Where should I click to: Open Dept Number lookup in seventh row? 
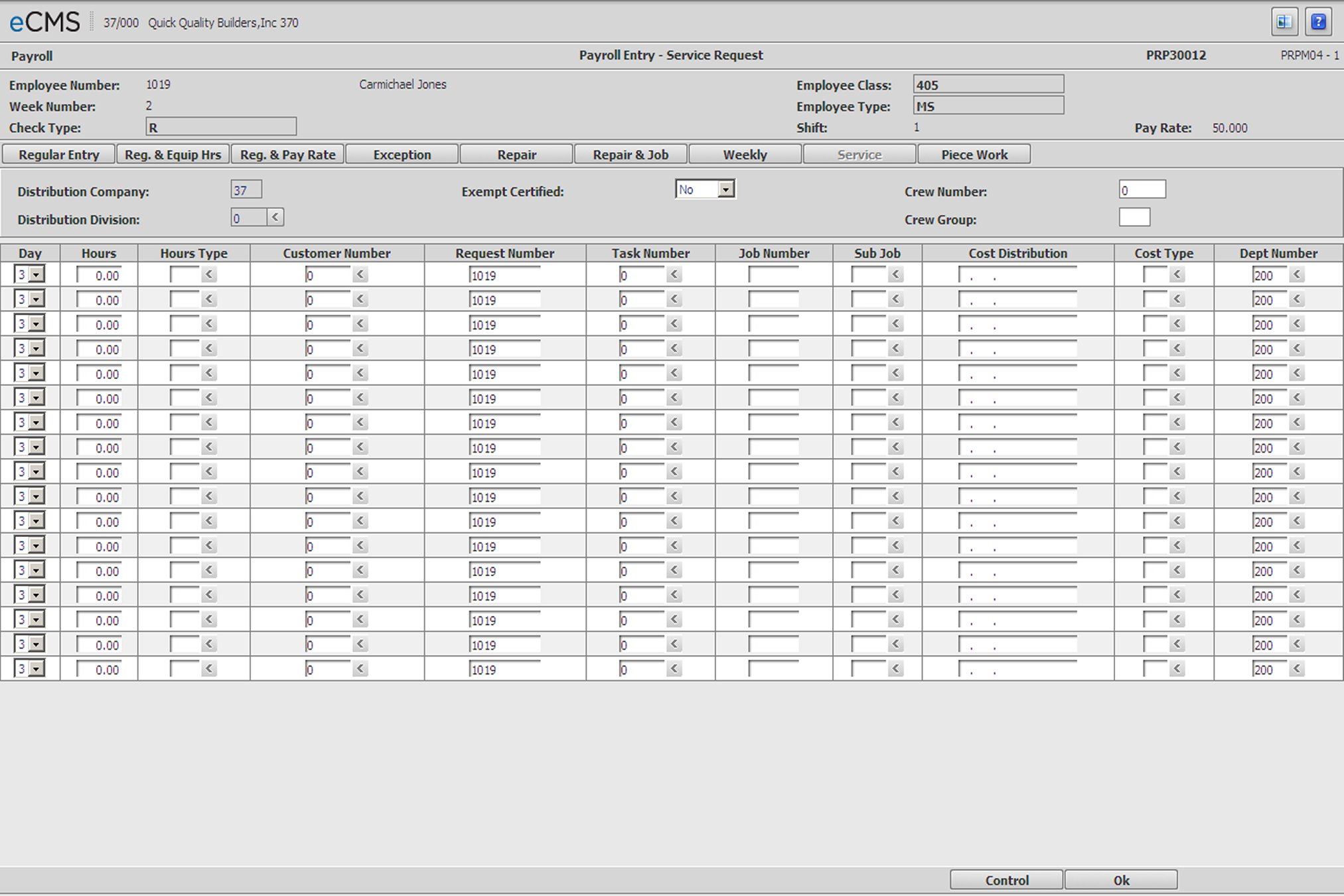click(1297, 422)
